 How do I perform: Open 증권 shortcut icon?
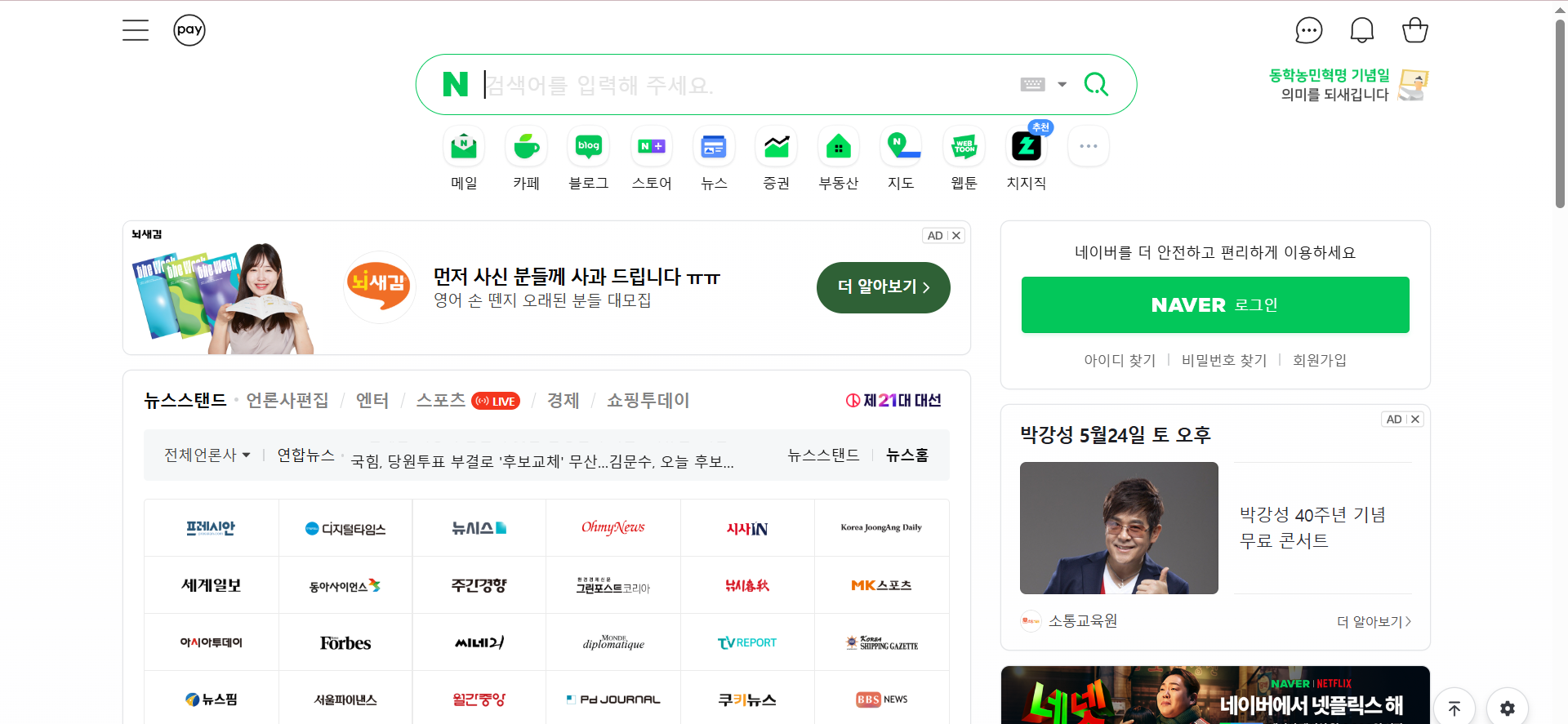777,147
